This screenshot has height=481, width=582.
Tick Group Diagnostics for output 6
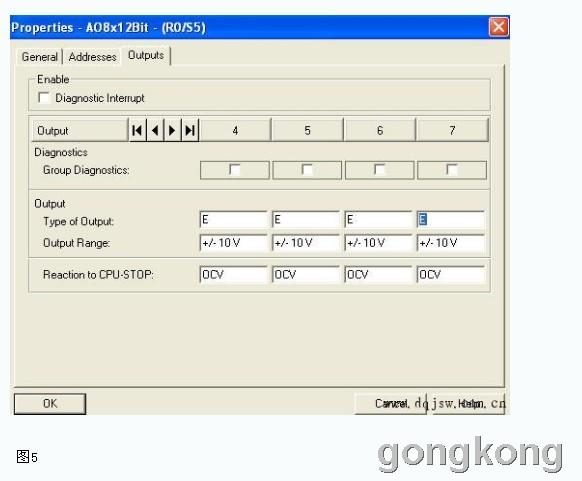[379, 170]
